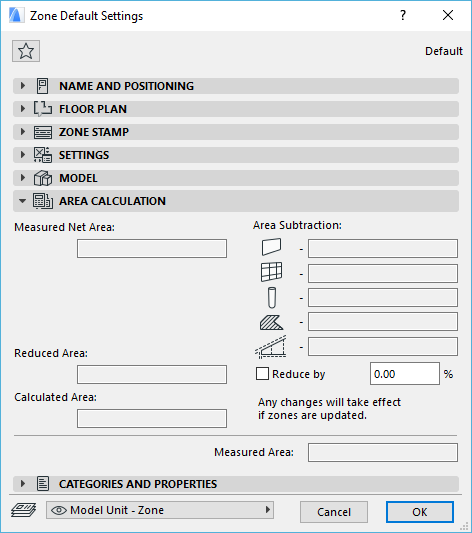Click the Measured Net Area field
This screenshot has width=472, height=533.
[152, 248]
